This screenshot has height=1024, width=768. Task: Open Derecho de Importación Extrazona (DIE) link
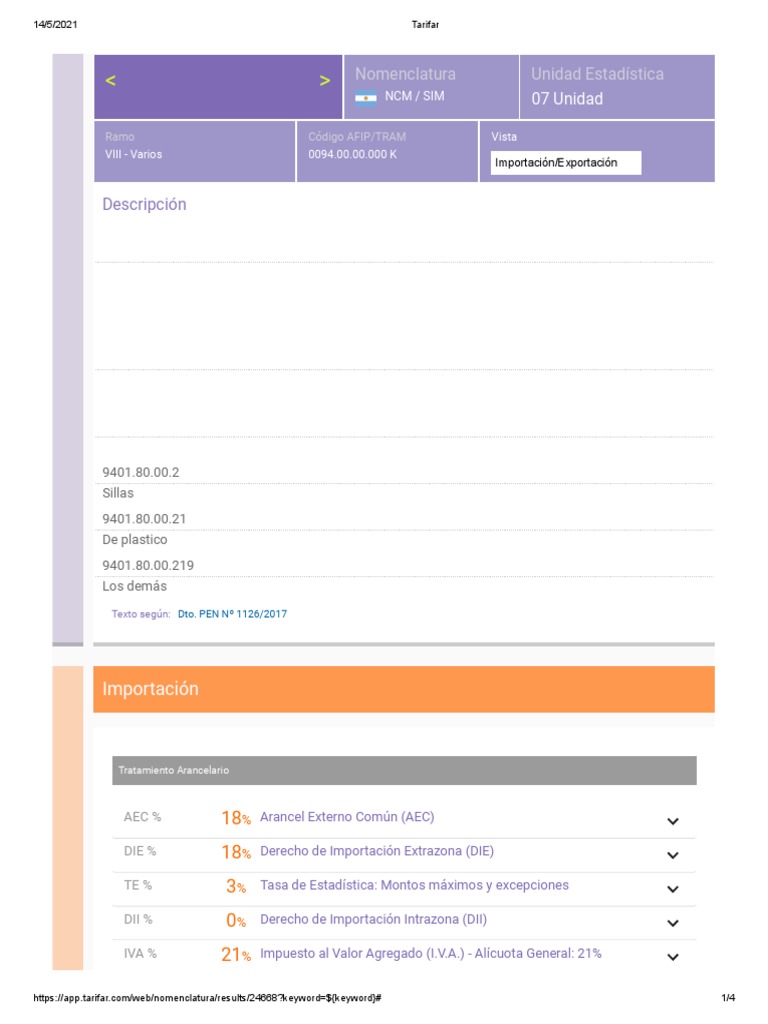pos(376,851)
